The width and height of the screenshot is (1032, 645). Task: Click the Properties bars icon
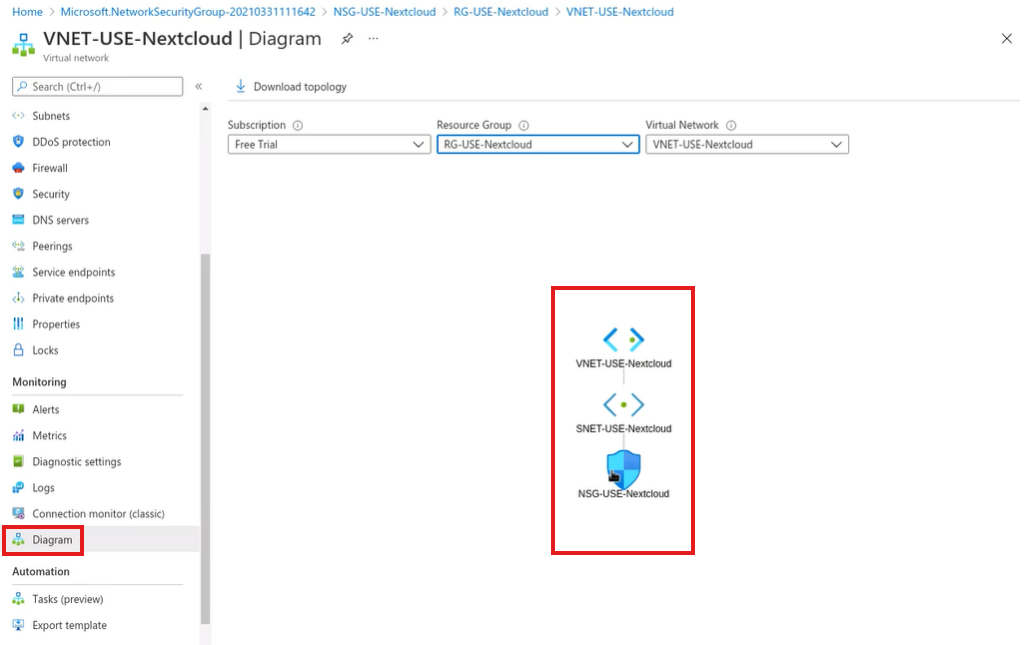point(18,324)
